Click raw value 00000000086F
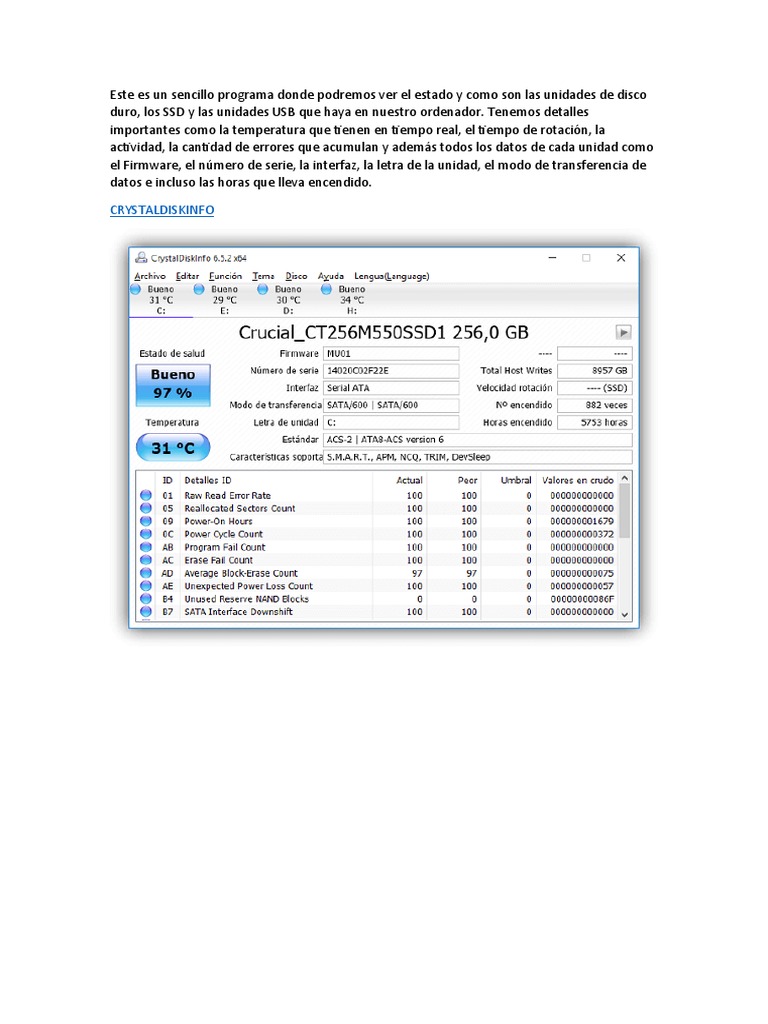Screen dimensions: 768x1024 point(582,599)
